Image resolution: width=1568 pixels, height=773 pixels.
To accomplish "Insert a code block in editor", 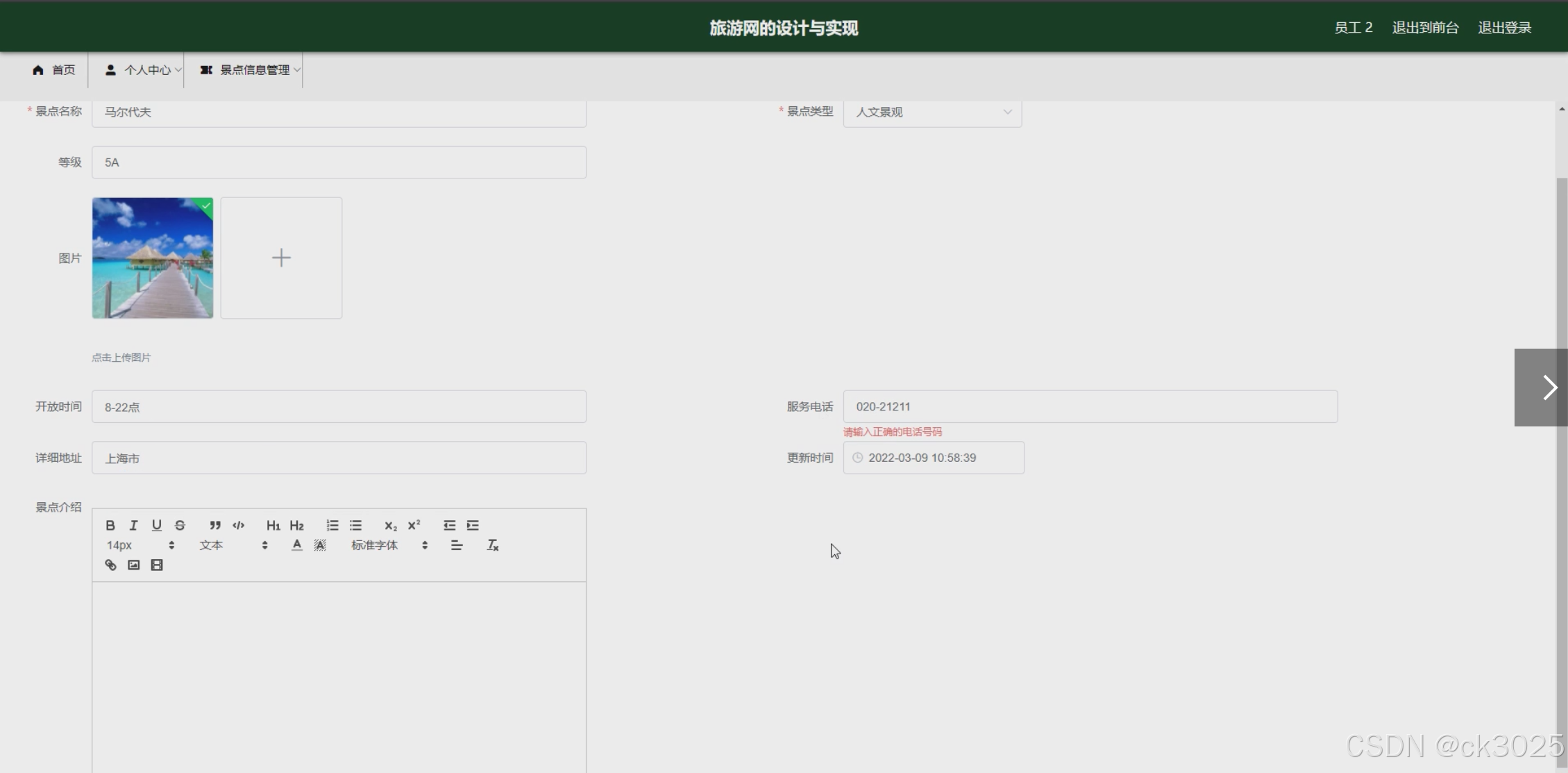I will click(239, 525).
